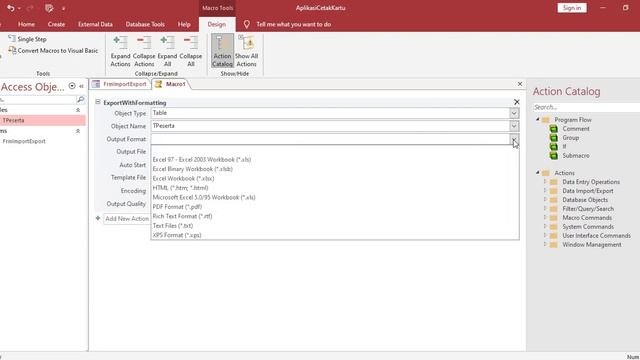Viewport: 640px width, 360px height.
Task: Expand the Window Management folder
Action: click(545, 244)
